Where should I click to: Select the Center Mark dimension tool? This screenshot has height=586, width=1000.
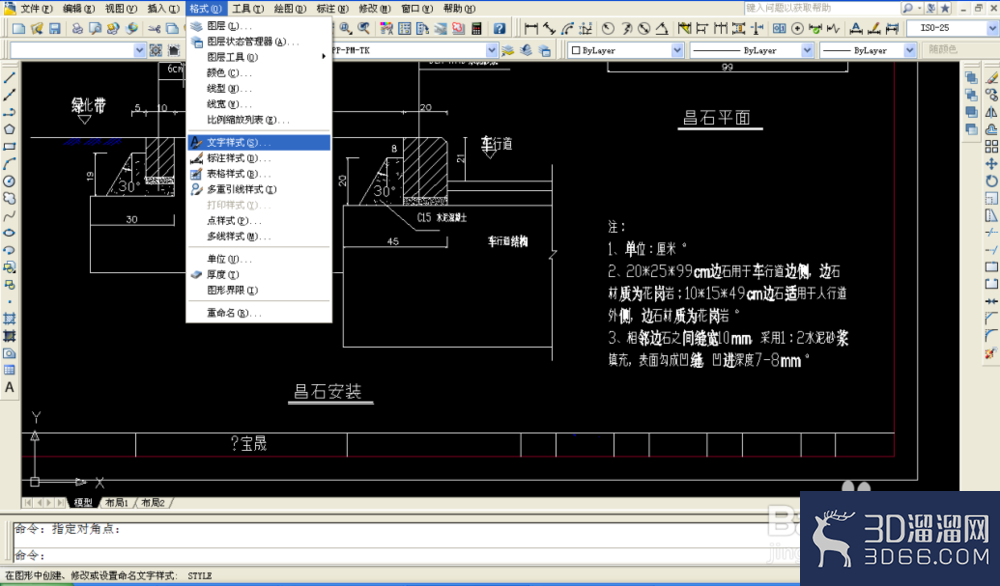click(797, 28)
